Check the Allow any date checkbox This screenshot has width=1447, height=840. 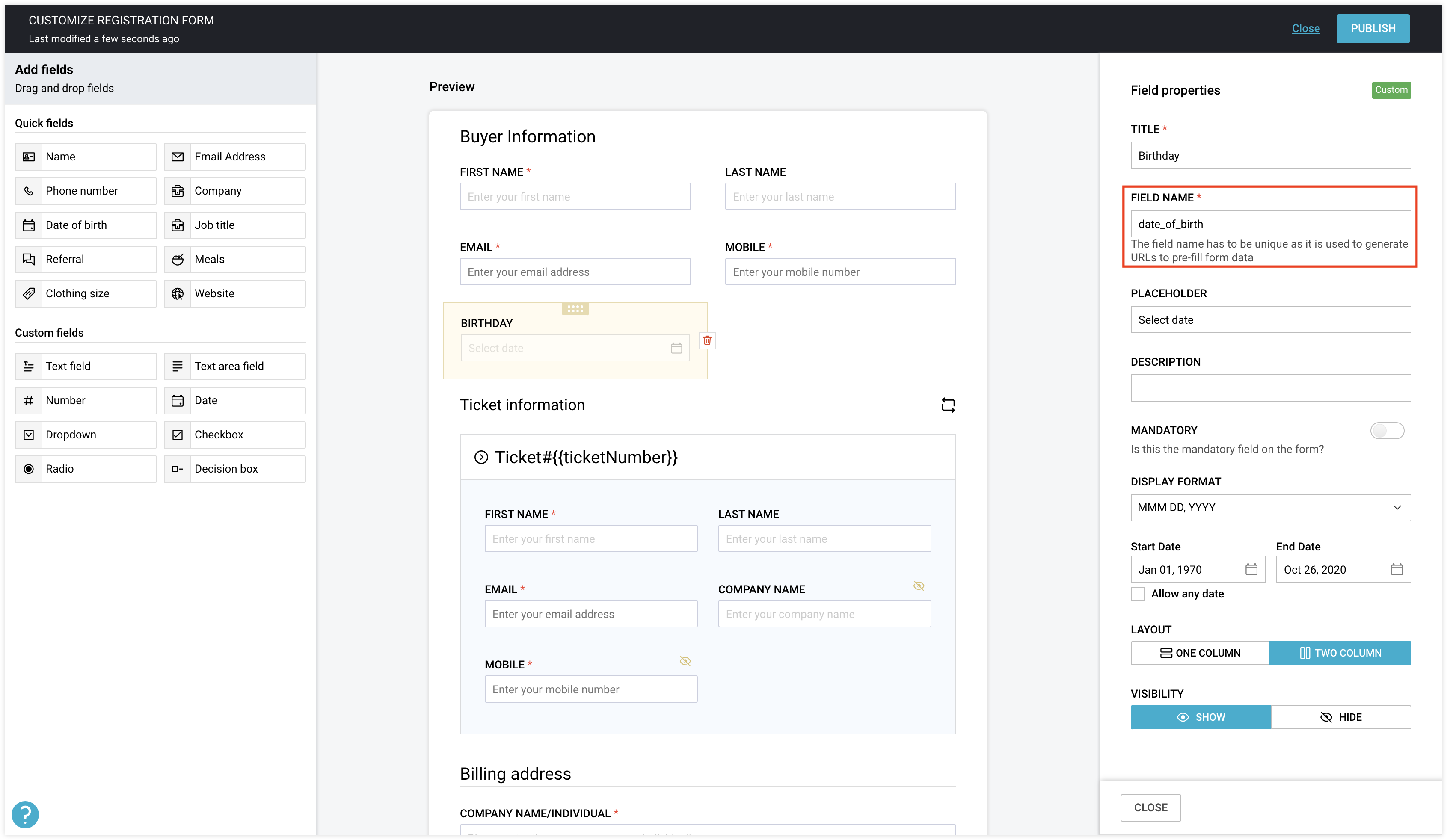1138,594
